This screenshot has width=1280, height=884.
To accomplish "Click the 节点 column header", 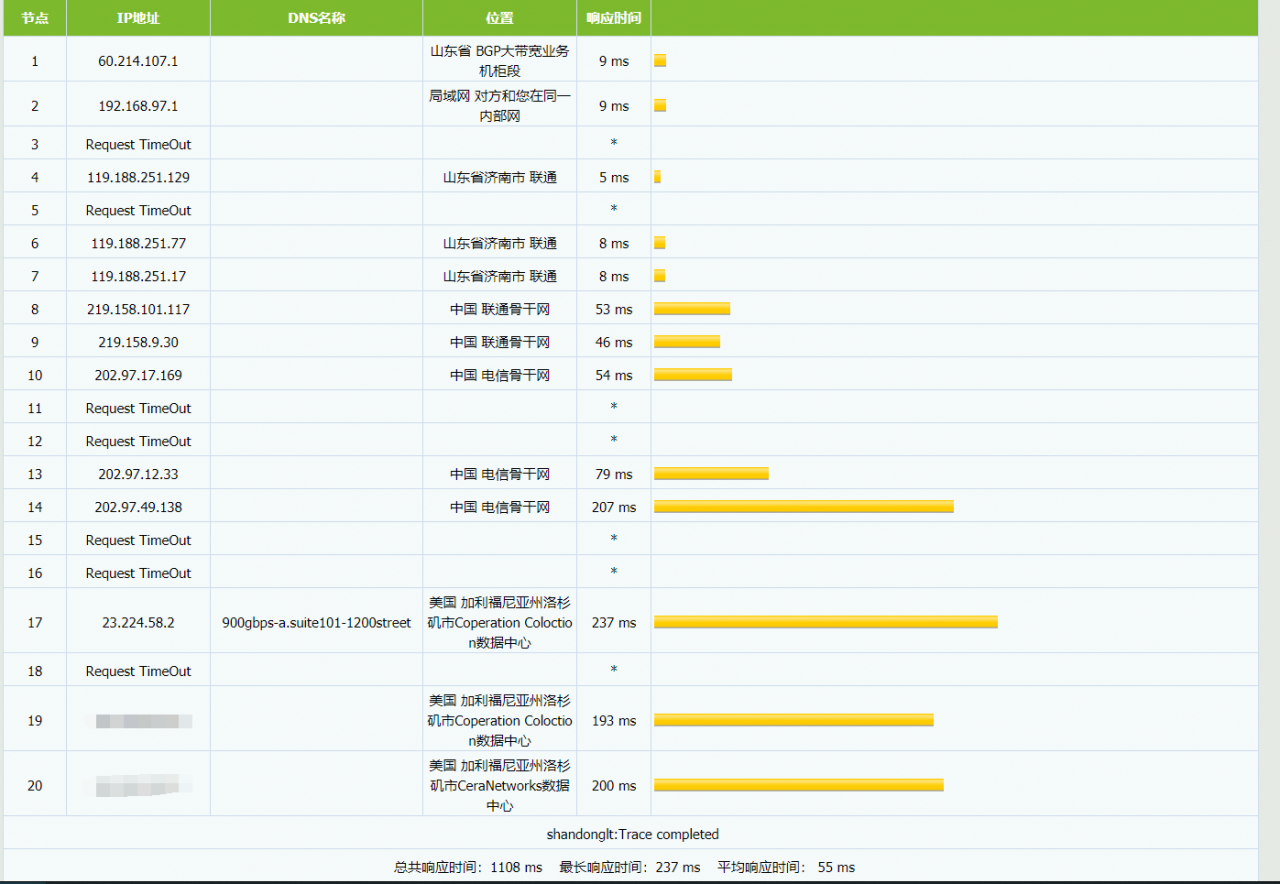I will tap(35, 17).
